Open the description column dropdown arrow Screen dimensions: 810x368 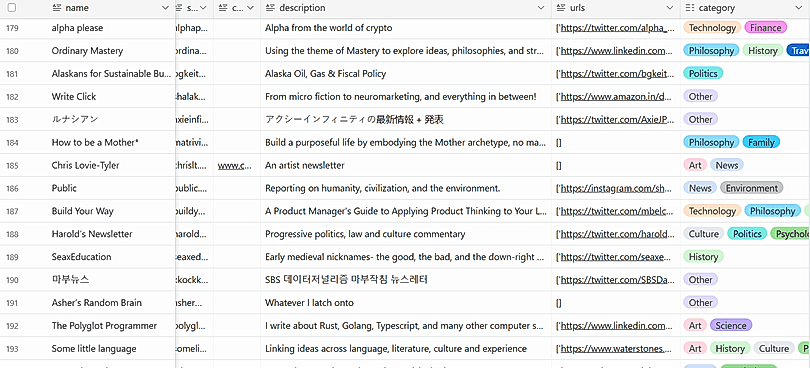(541, 8)
